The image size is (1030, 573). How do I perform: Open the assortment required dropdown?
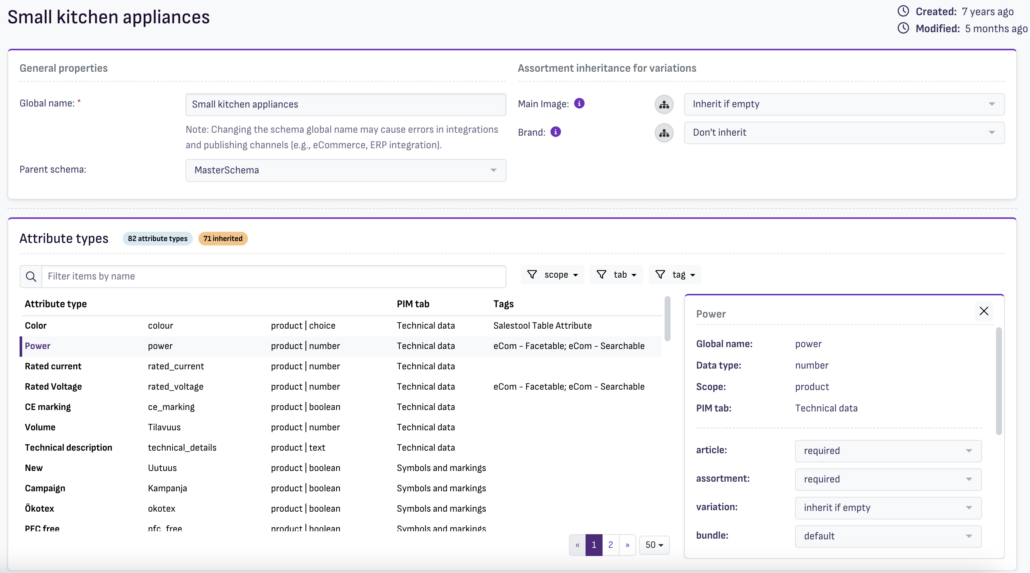coord(888,479)
